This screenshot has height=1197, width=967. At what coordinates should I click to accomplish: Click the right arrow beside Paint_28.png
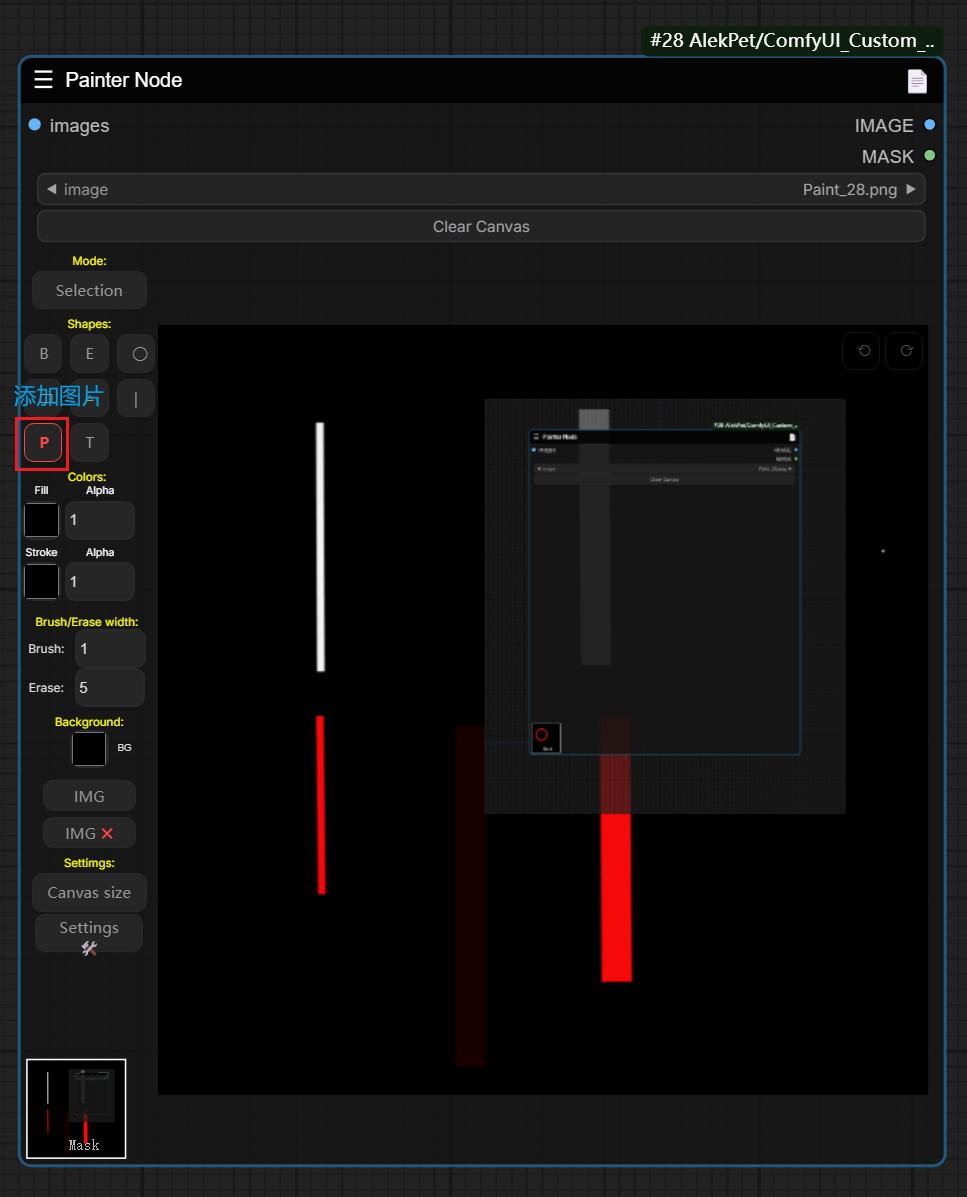click(x=910, y=189)
